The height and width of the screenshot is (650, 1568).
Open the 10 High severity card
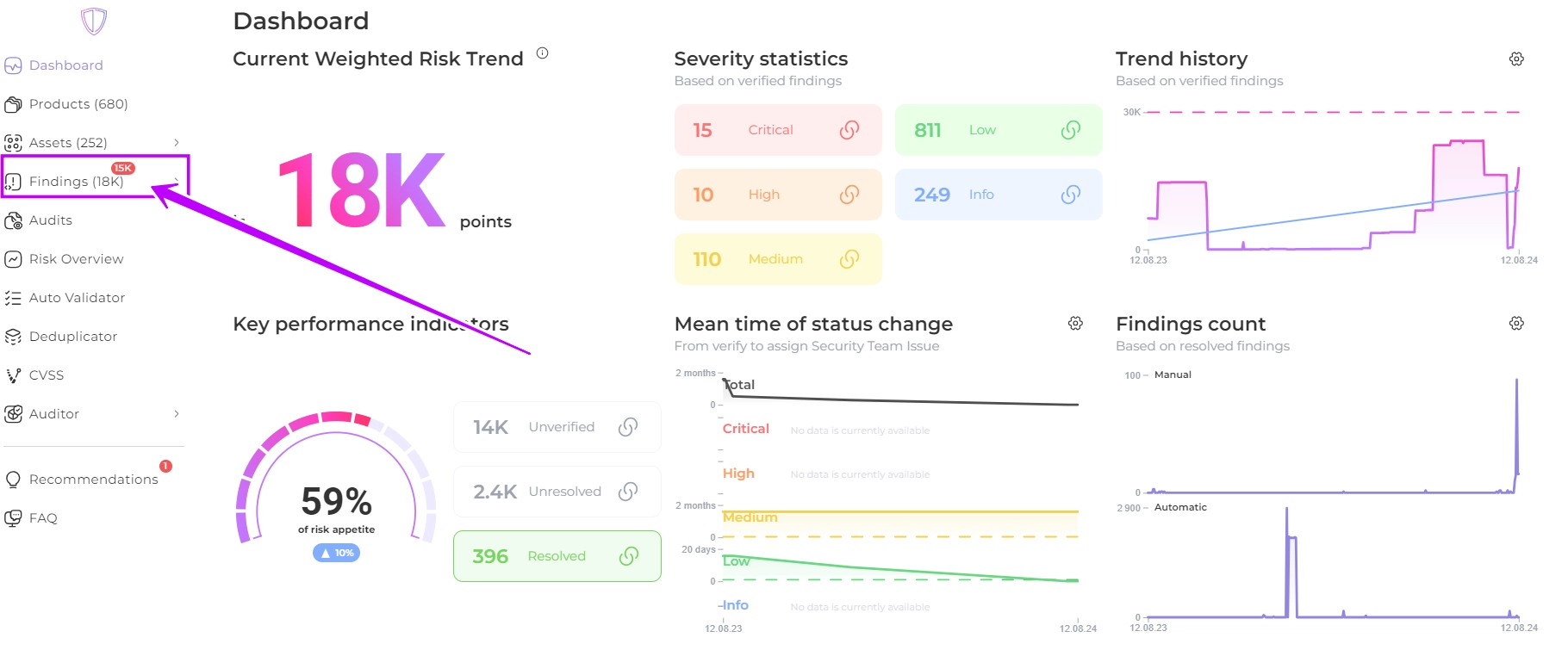coord(777,195)
